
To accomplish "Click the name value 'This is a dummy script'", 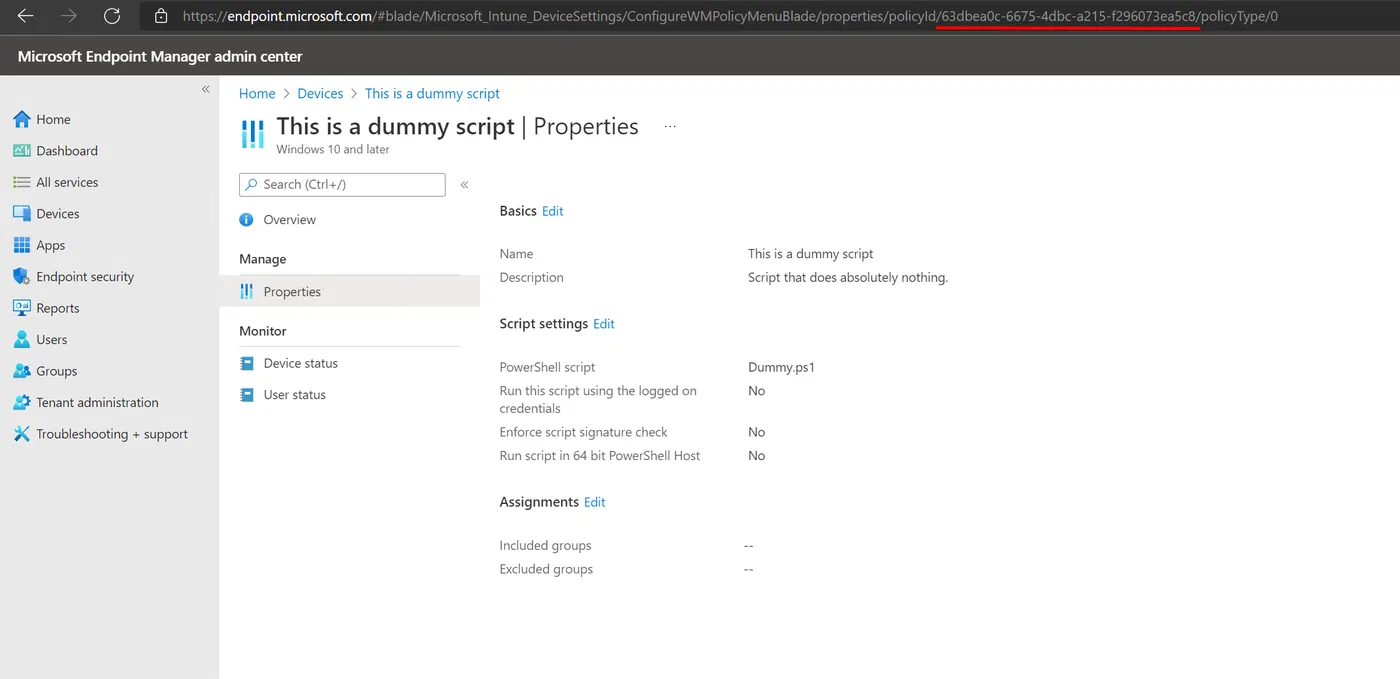I will pos(811,254).
